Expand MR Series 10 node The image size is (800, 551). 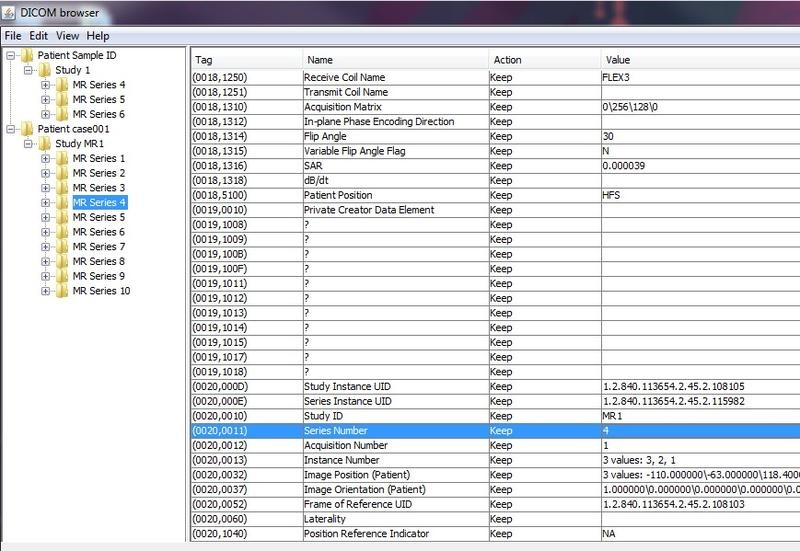click(45, 291)
